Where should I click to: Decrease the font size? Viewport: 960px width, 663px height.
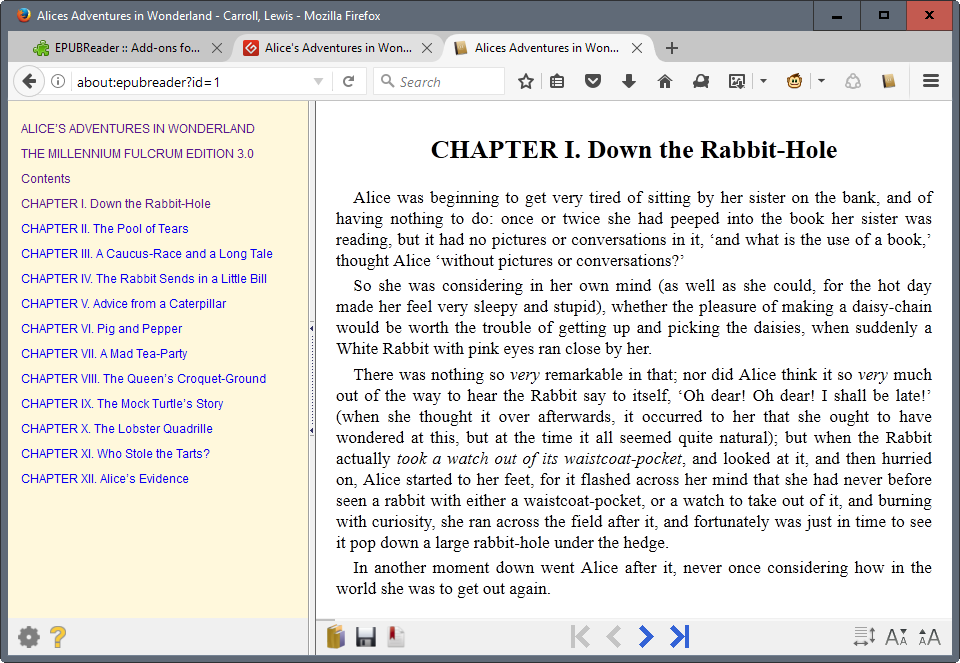coord(896,637)
